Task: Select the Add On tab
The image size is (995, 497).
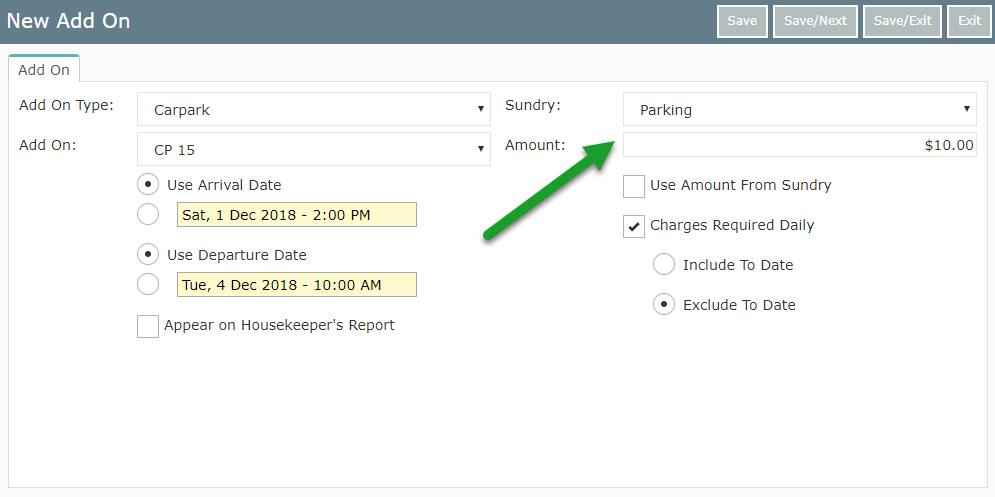Action: click(x=44, y=70)
